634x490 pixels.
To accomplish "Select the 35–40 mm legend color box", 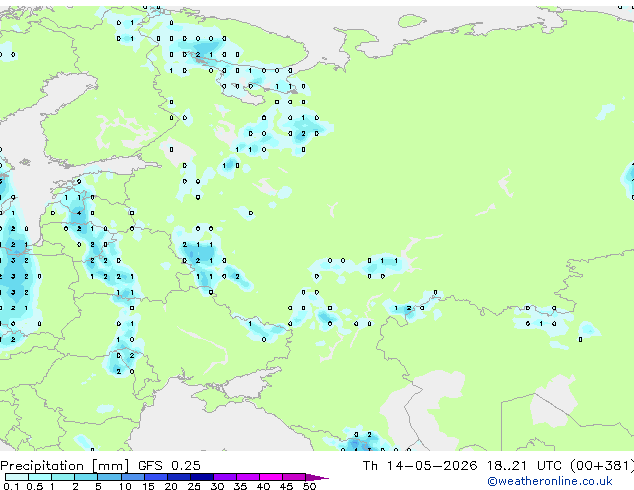I will click(248, 477).
